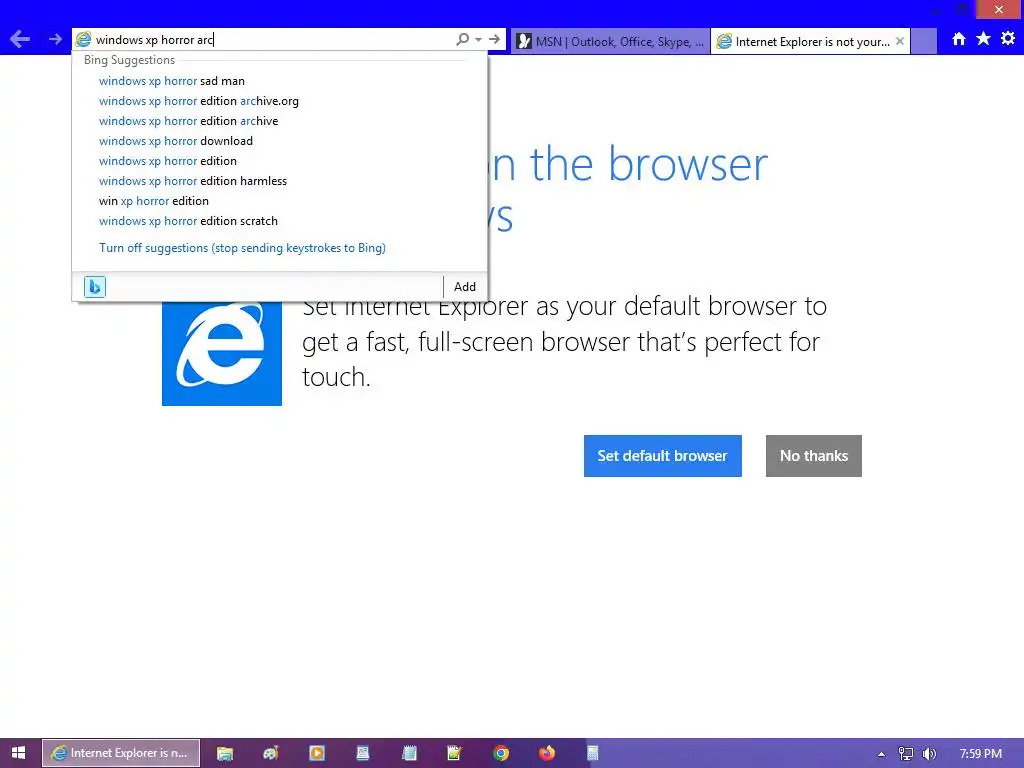Close the Internet Explorer is not your tab
The height and width of the screenshot is (768, 1024).
point(900,41)
